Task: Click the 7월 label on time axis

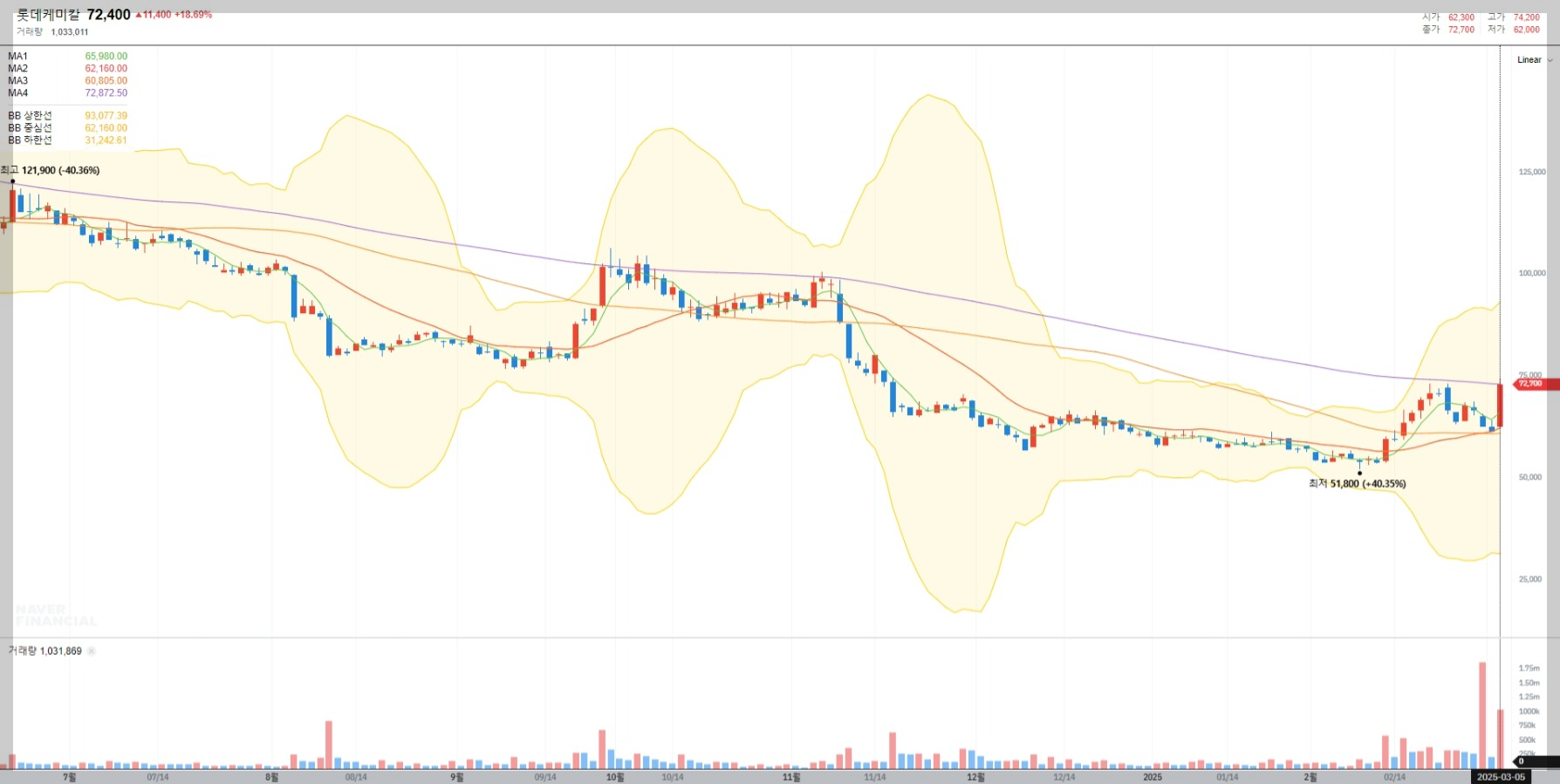Action: (70, 777)
